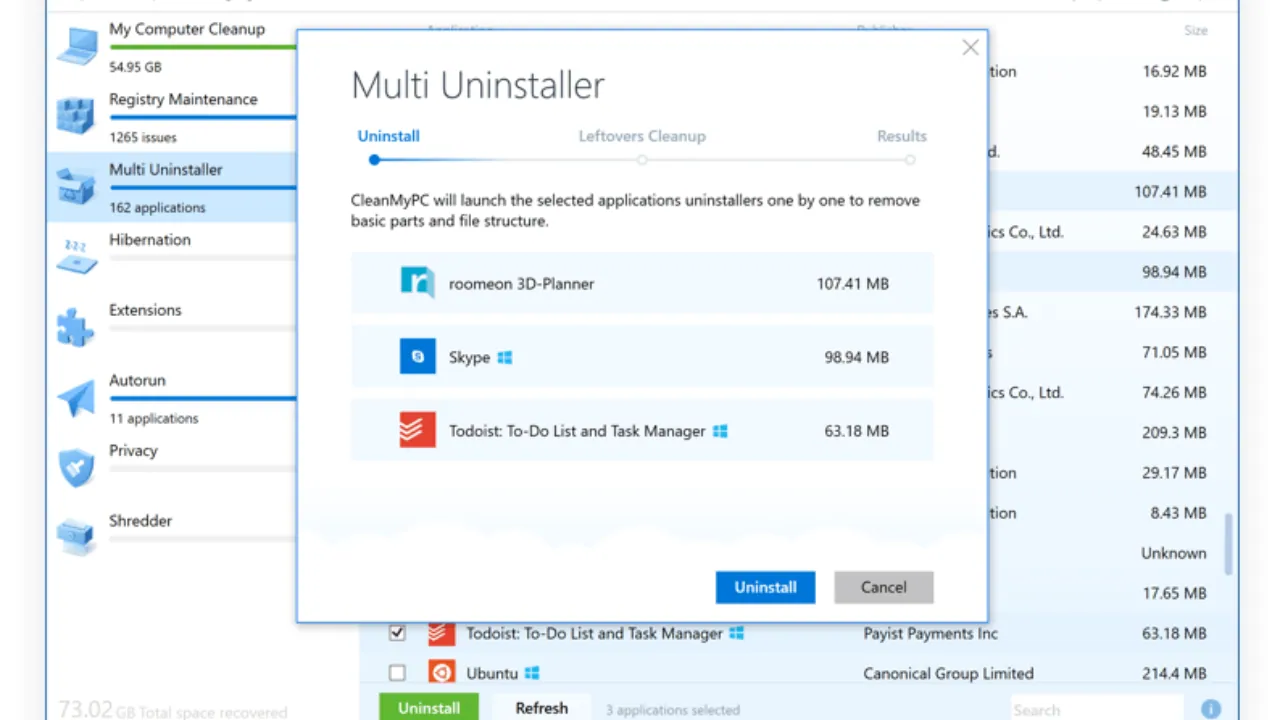
Task: Click the 63.18 MB size in dialog
Action: (857, 431)
